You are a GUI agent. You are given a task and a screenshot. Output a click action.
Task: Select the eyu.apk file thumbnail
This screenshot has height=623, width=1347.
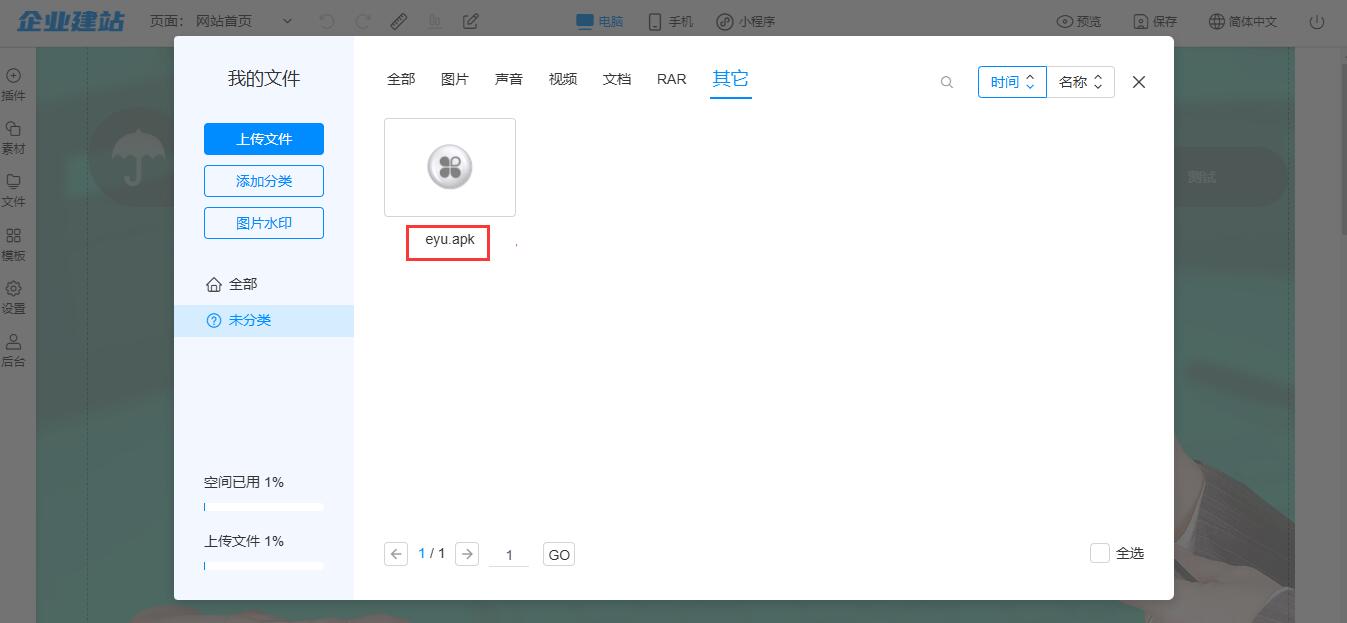(450, 167)
